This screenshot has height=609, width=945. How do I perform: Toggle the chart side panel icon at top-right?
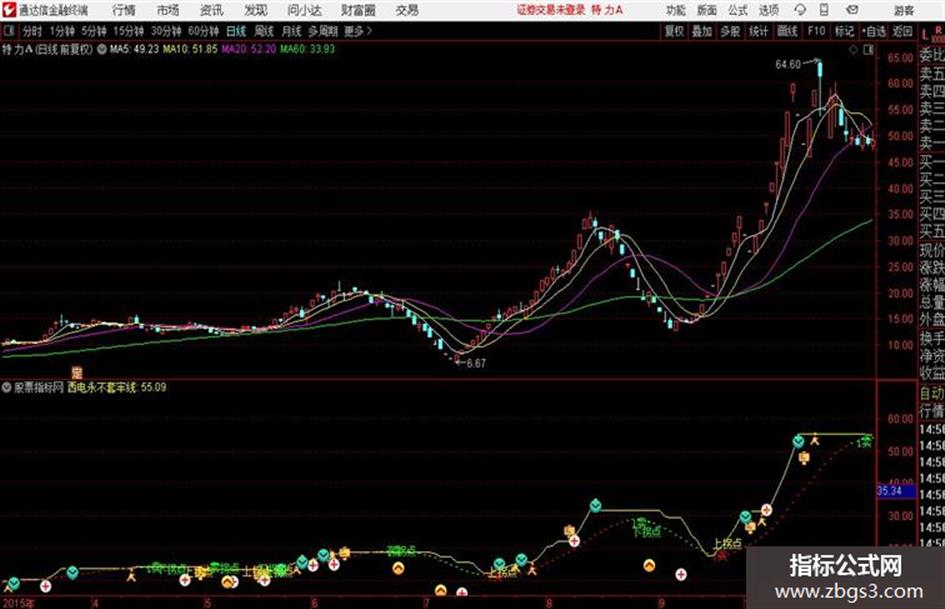pos(868,50)
